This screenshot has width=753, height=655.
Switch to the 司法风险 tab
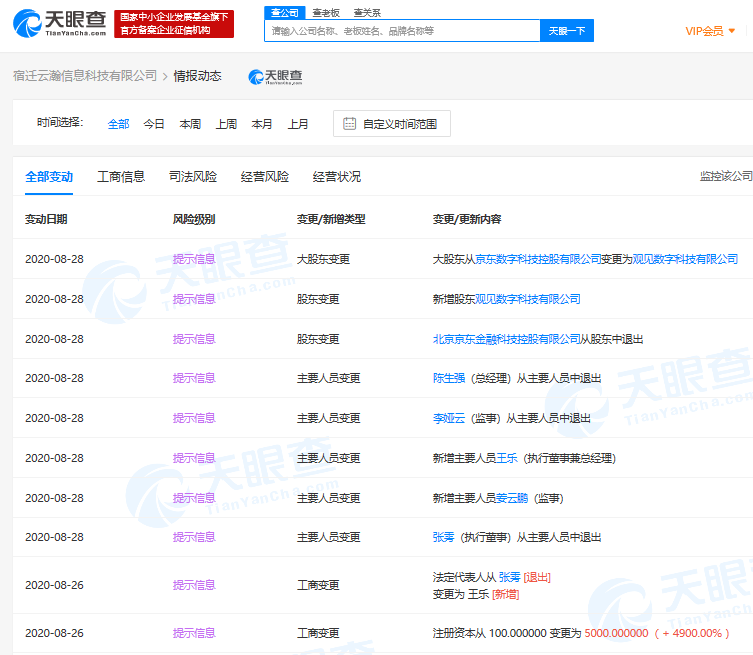tap(193, 177)
